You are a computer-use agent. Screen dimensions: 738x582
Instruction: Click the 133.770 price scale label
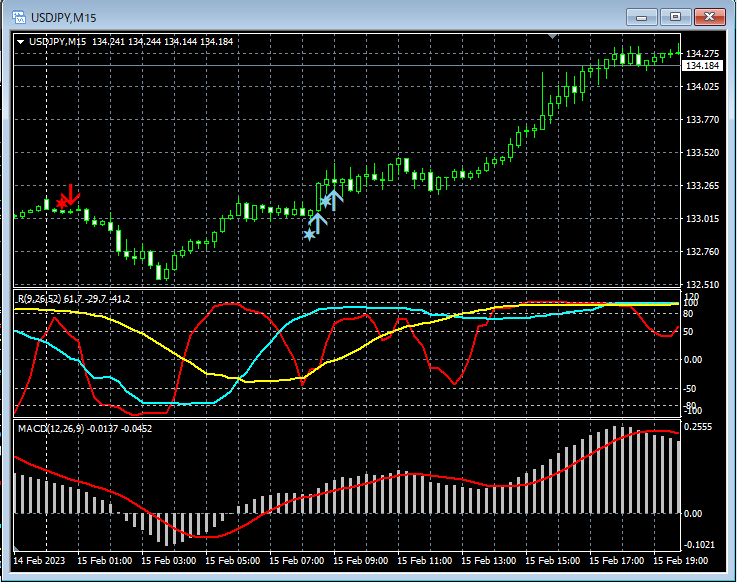tap(702, 120)
